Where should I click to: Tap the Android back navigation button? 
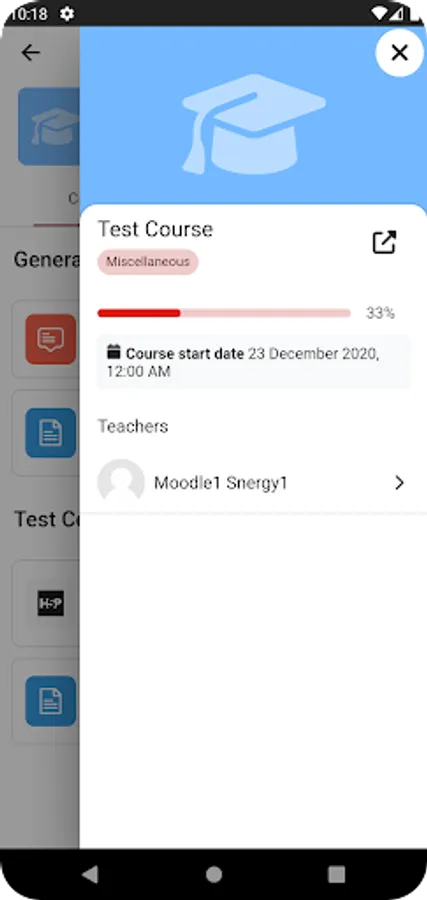point(90,874)
